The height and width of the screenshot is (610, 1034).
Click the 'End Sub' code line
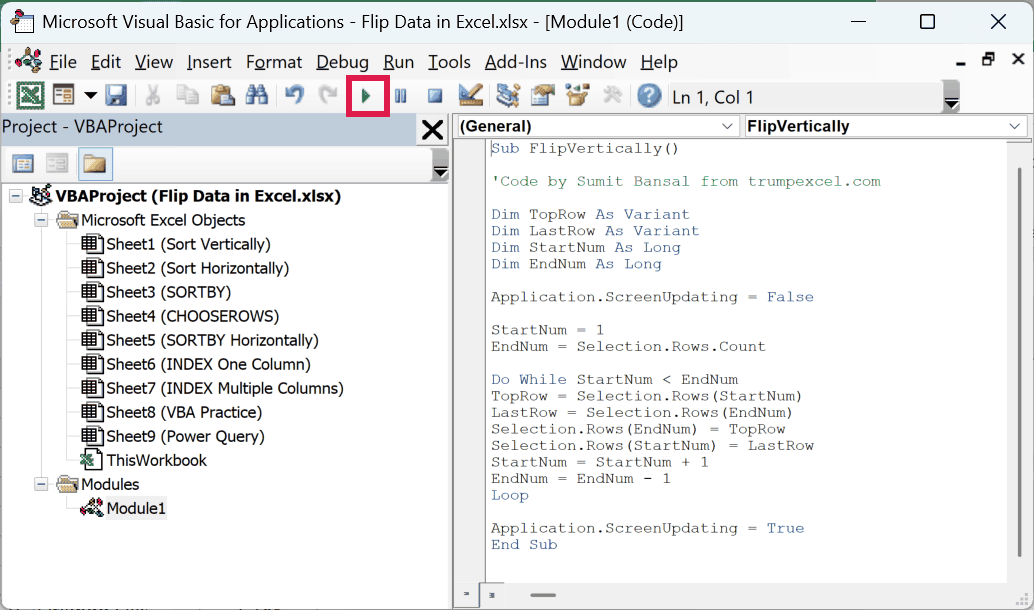tap(524, 545)
